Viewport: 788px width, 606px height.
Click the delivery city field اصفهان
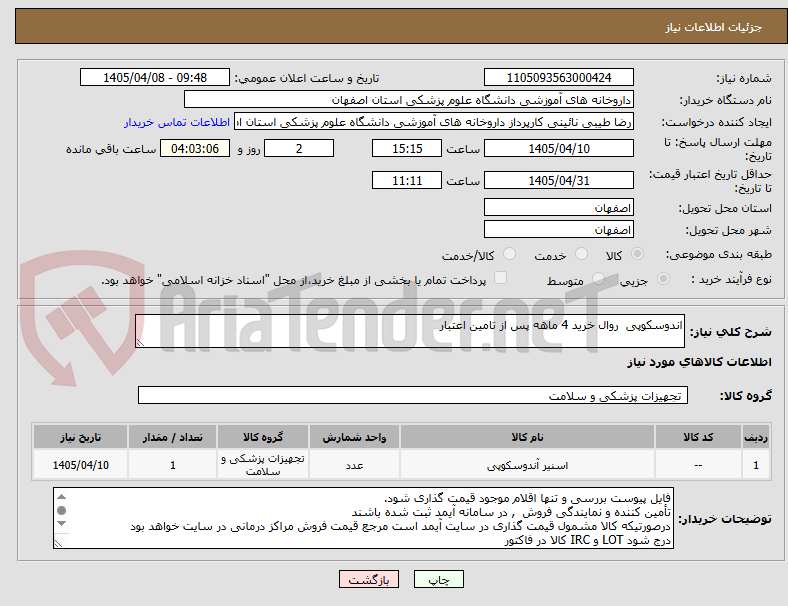[x=558, y=229]
